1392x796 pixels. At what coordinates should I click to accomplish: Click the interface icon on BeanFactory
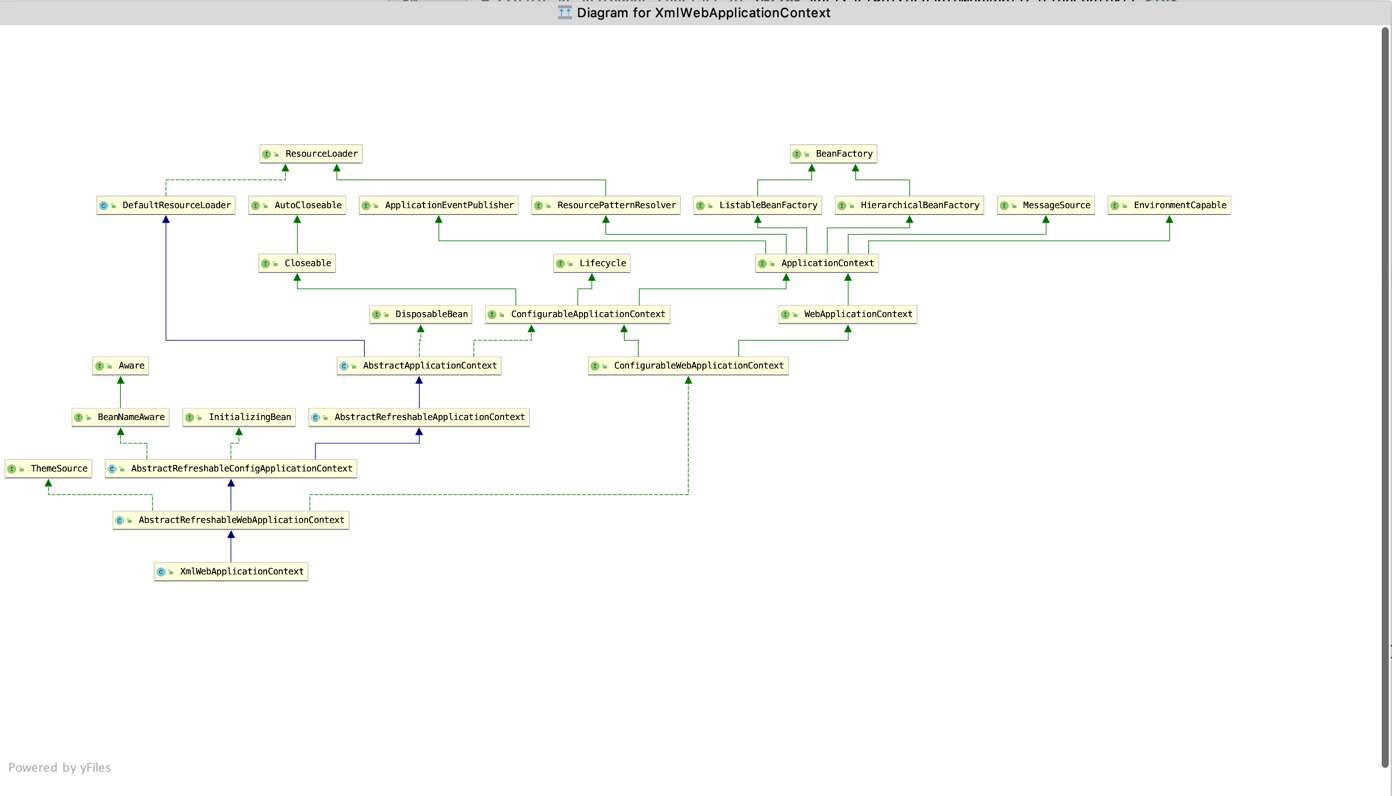tap(797, 154)
